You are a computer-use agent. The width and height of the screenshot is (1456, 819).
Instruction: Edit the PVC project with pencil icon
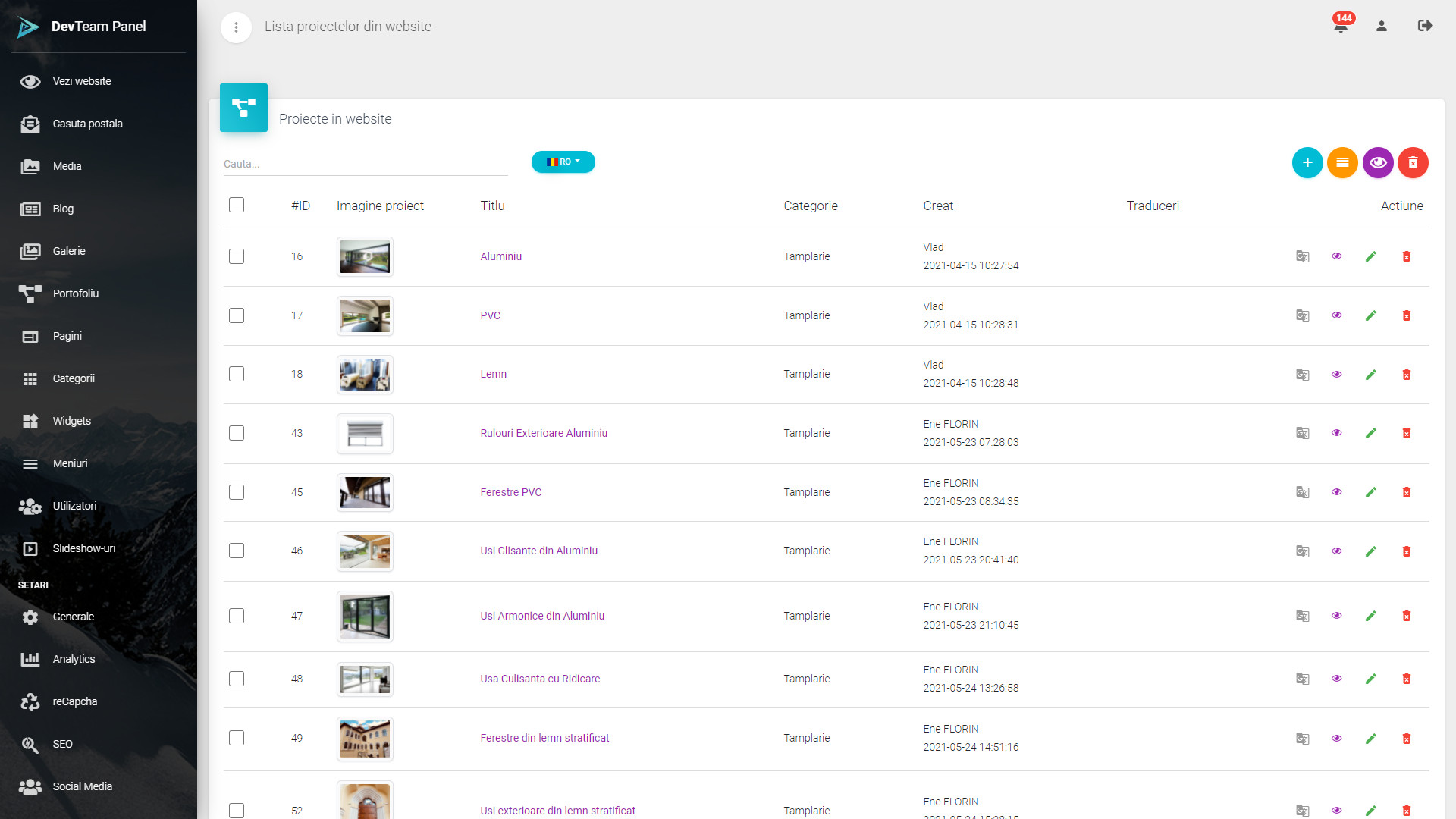tap(1370, 315)
